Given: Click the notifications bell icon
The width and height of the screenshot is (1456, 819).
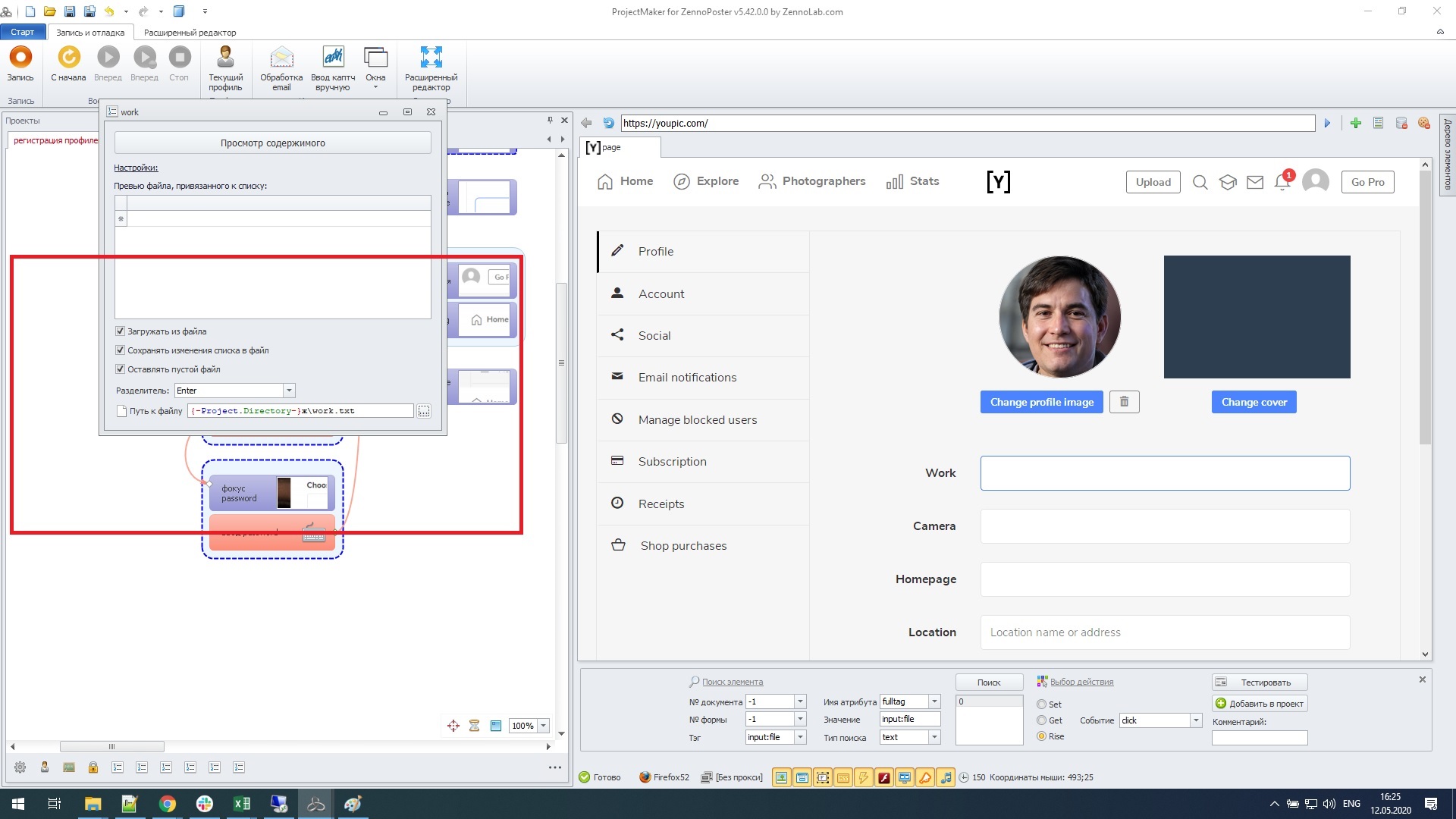Looking at the screenshot, I should [x=1282, y=182].
